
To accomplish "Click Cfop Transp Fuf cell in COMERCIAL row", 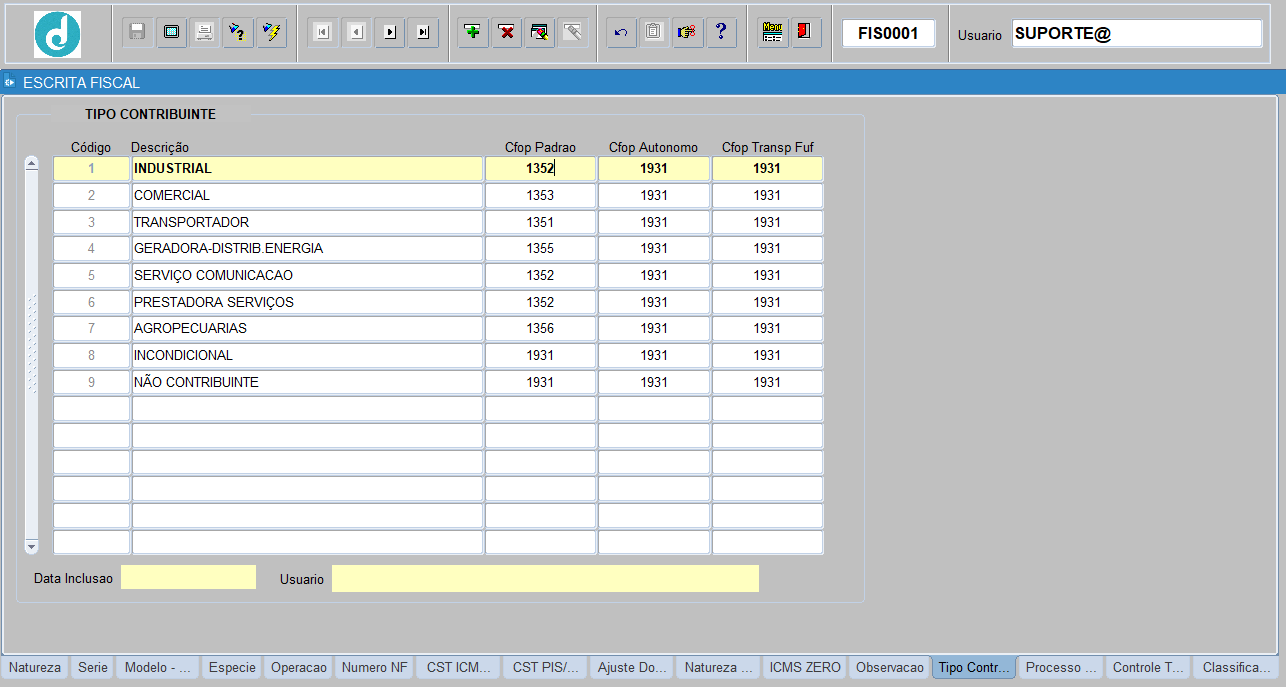I will (x=767, y=195).
